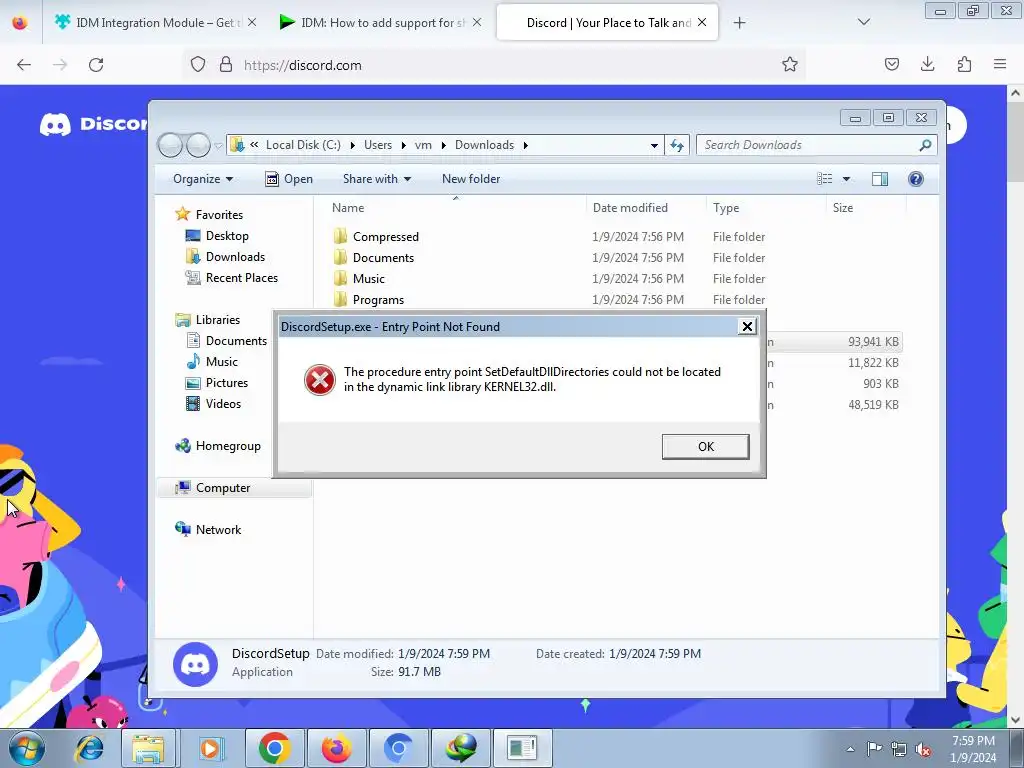This screenshot has width=1024, height=768.
Task: Open the Organize dropdown menu
Action: 202,179
